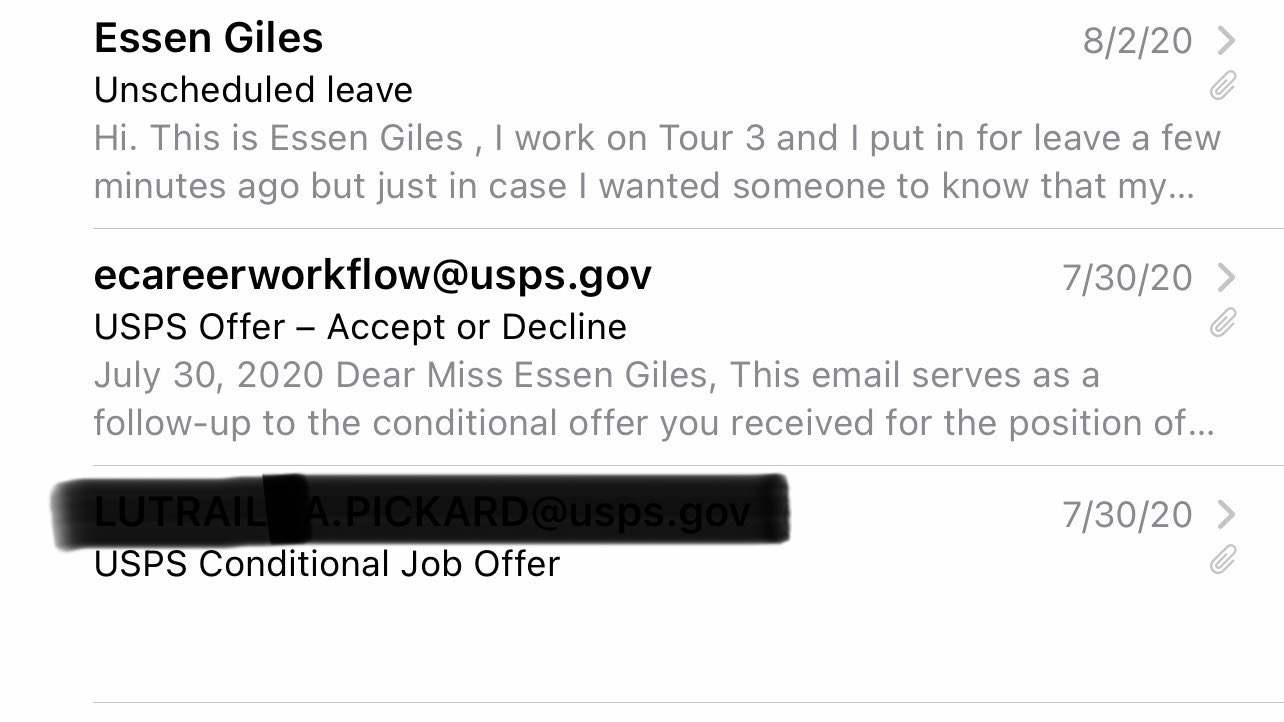This screenshot has height=722, width=1284.
Task: Click preview text starting 'Hi. This is Essen Giles'
Action: point(656,138)
